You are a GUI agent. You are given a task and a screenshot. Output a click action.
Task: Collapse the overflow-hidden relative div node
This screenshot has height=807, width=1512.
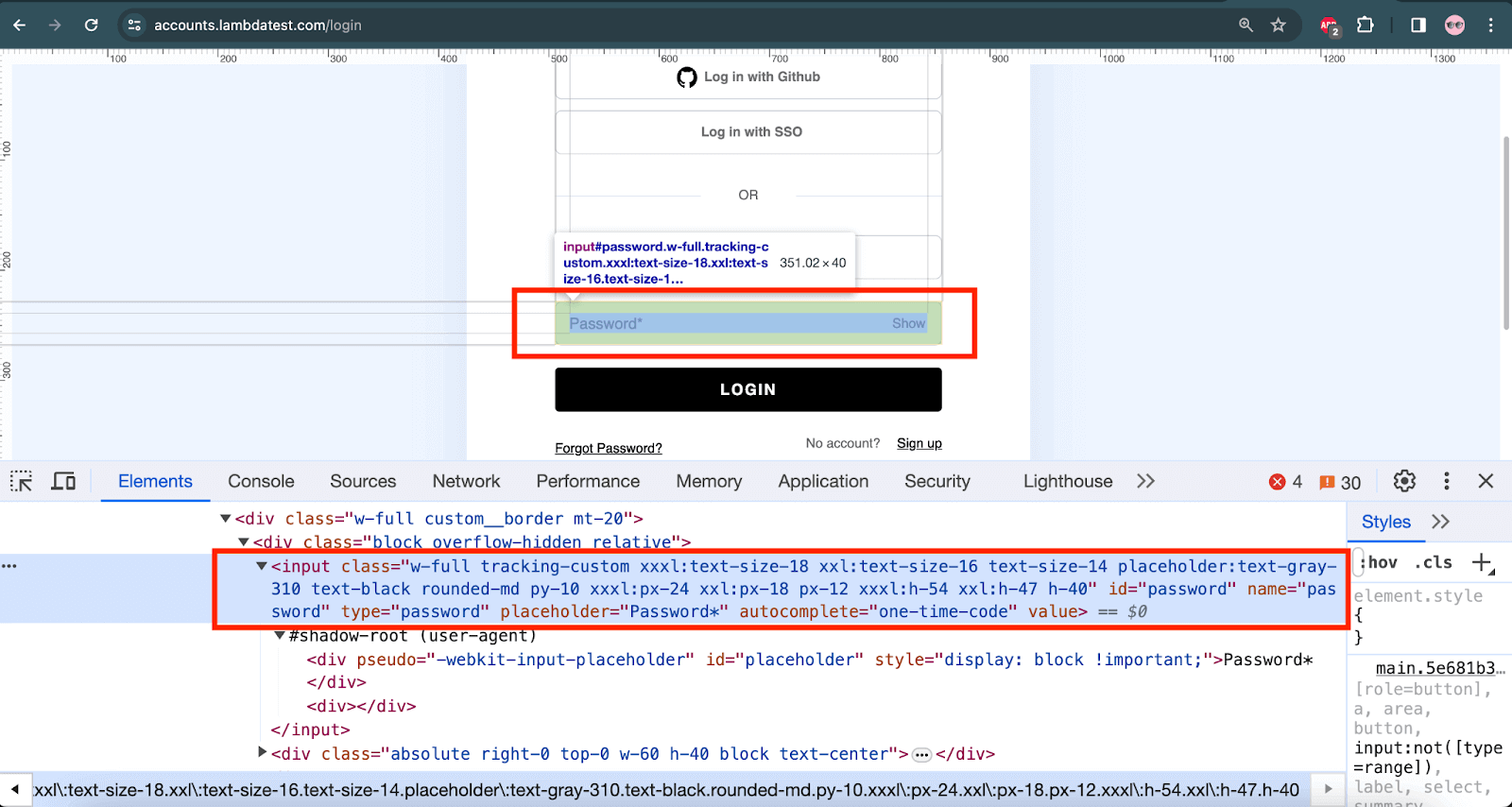tap(243, 542)
